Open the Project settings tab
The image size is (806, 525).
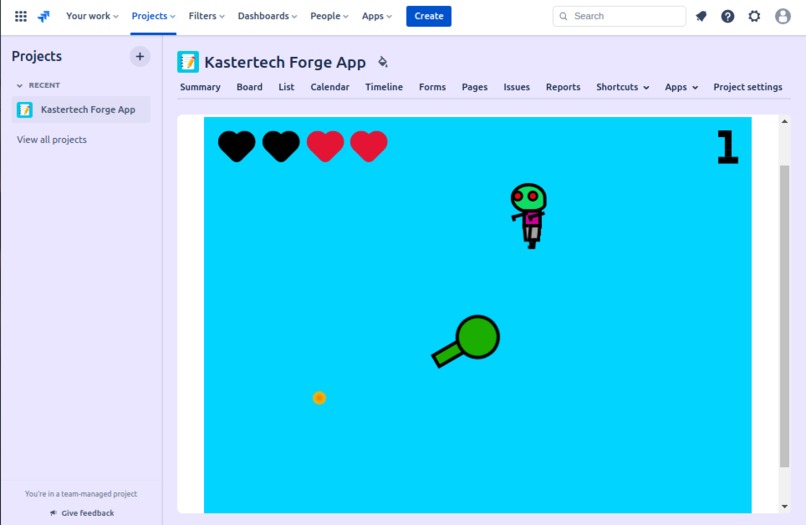click(747, 87)
